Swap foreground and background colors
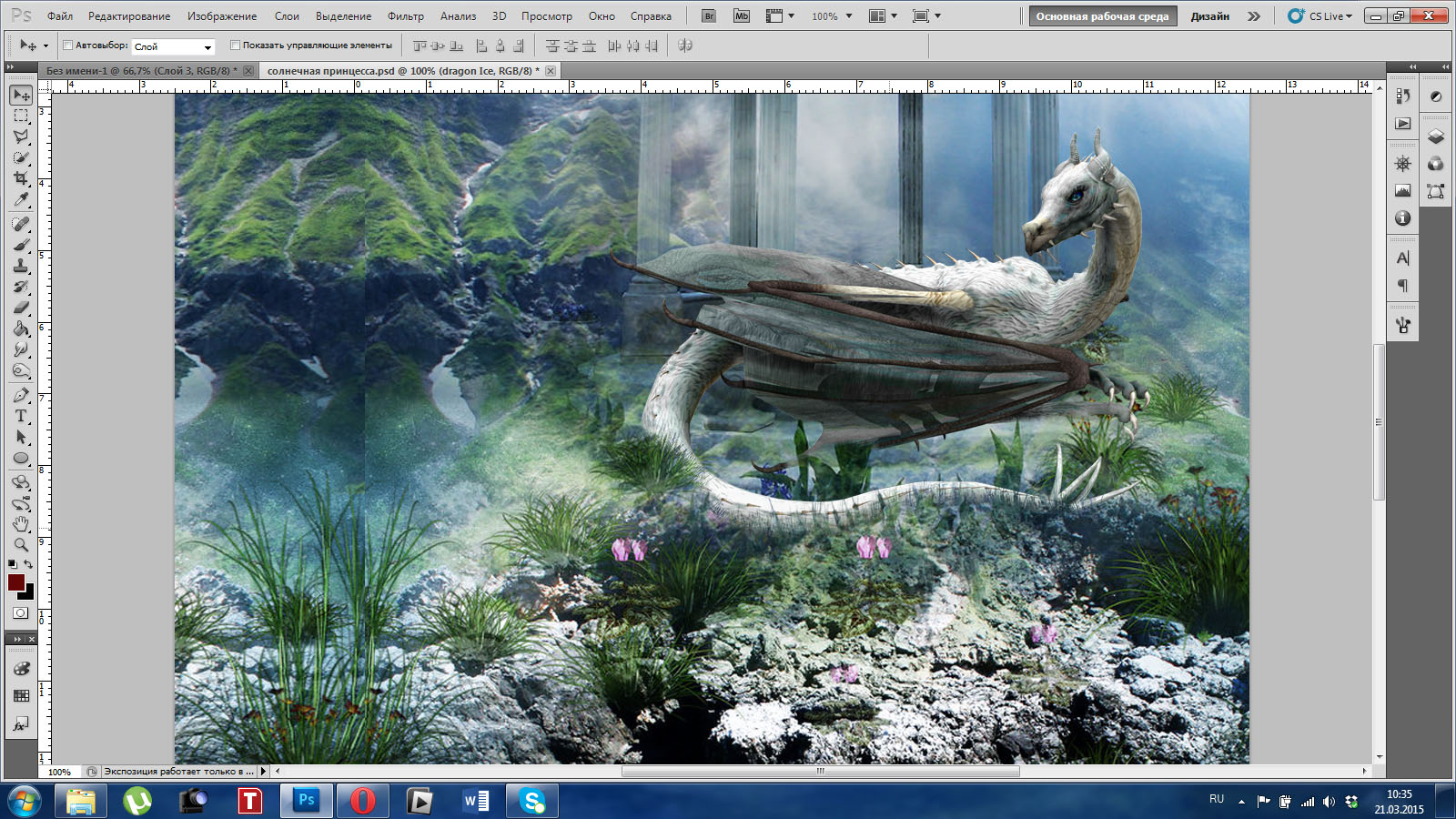1456x819 pixels. pyautogui.click(x=28, y=564)
